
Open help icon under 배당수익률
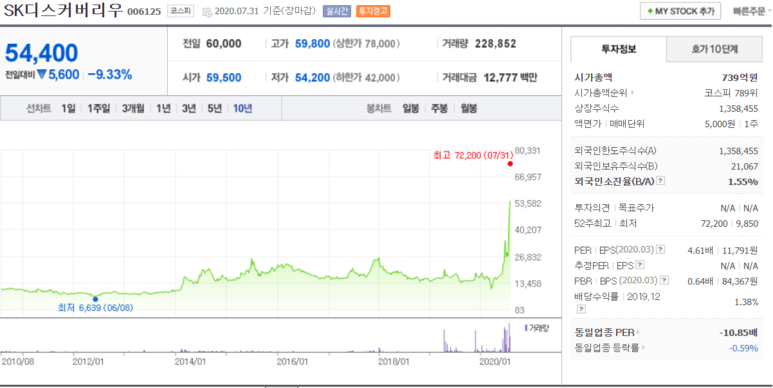coord(581,309)
